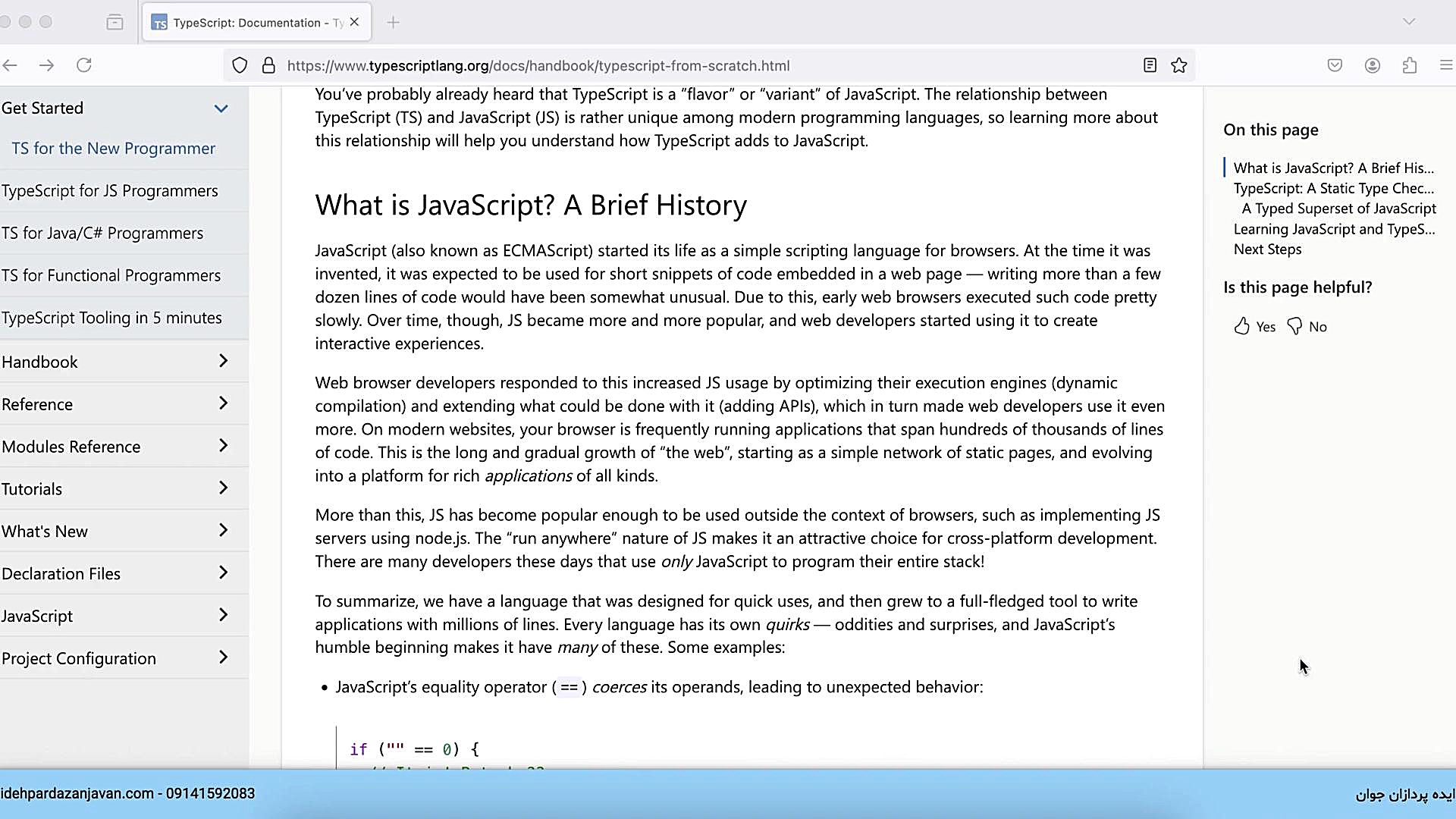Click the 'What is JavaScript? A Brief History' heading
Viewport: 1456px width, 819px height.
[x=531, y=206]
